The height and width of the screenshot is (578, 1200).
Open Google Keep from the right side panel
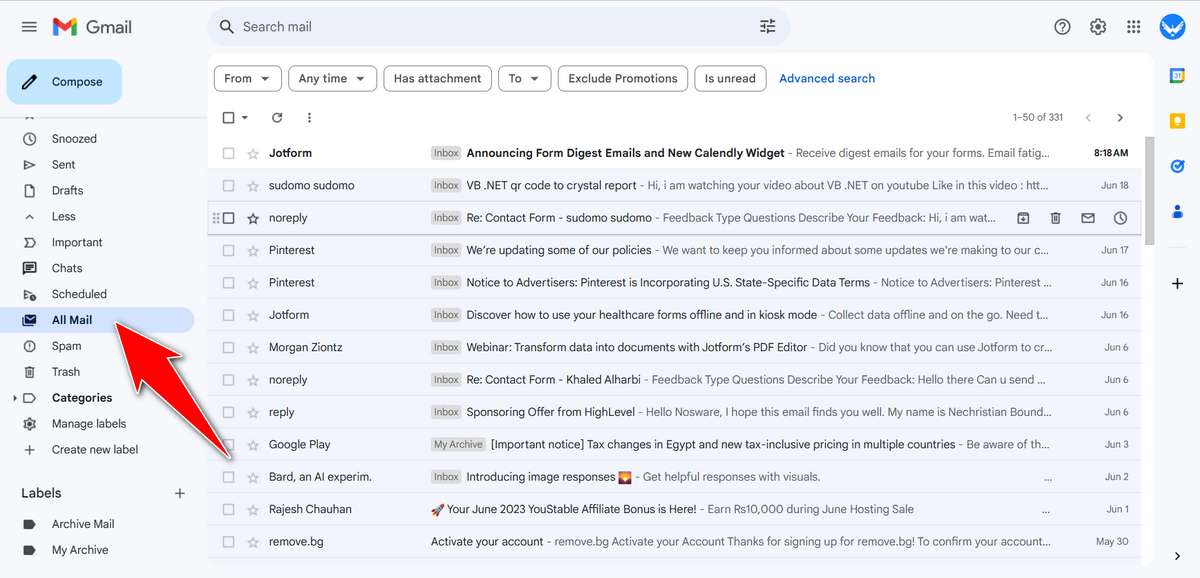point(1177,121)
